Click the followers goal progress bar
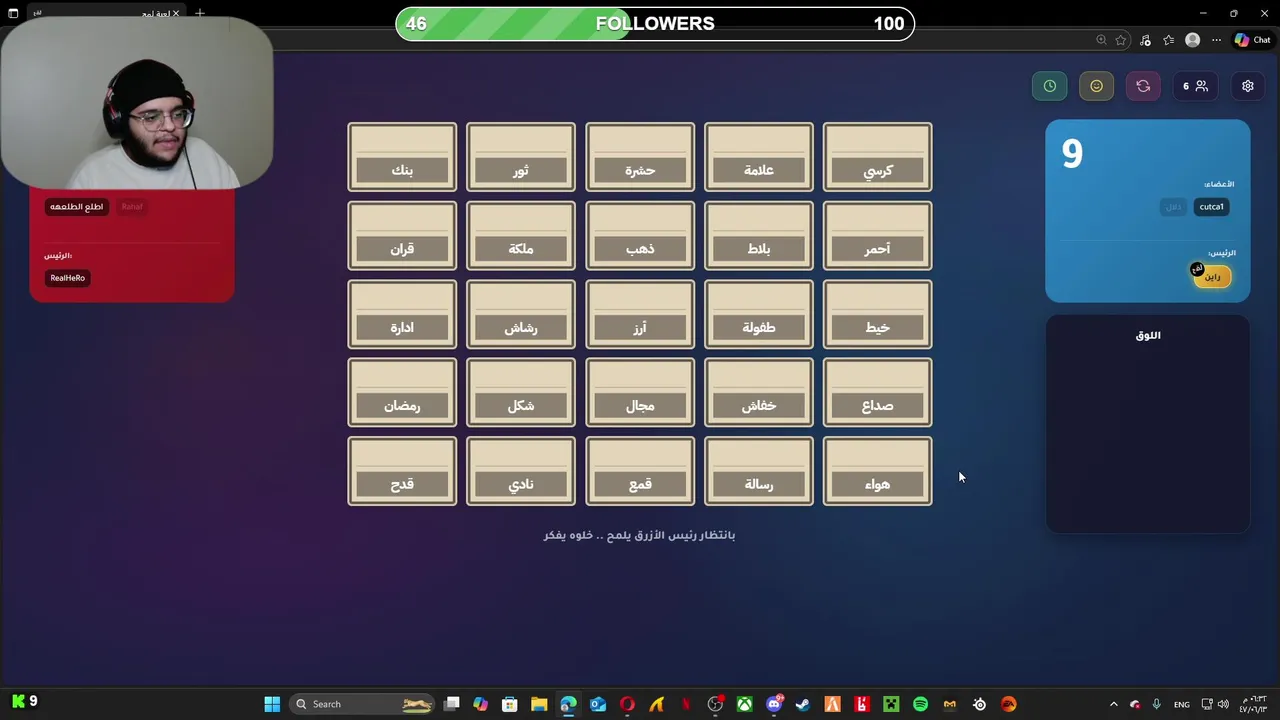This screenshot has width=1280, height=720. click(x=655, y=24)
